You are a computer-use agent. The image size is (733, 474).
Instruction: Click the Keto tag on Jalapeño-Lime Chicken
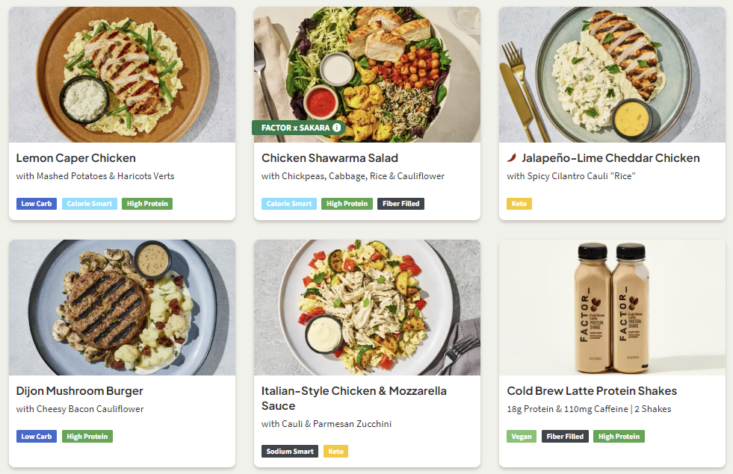[x=519, y=204]
